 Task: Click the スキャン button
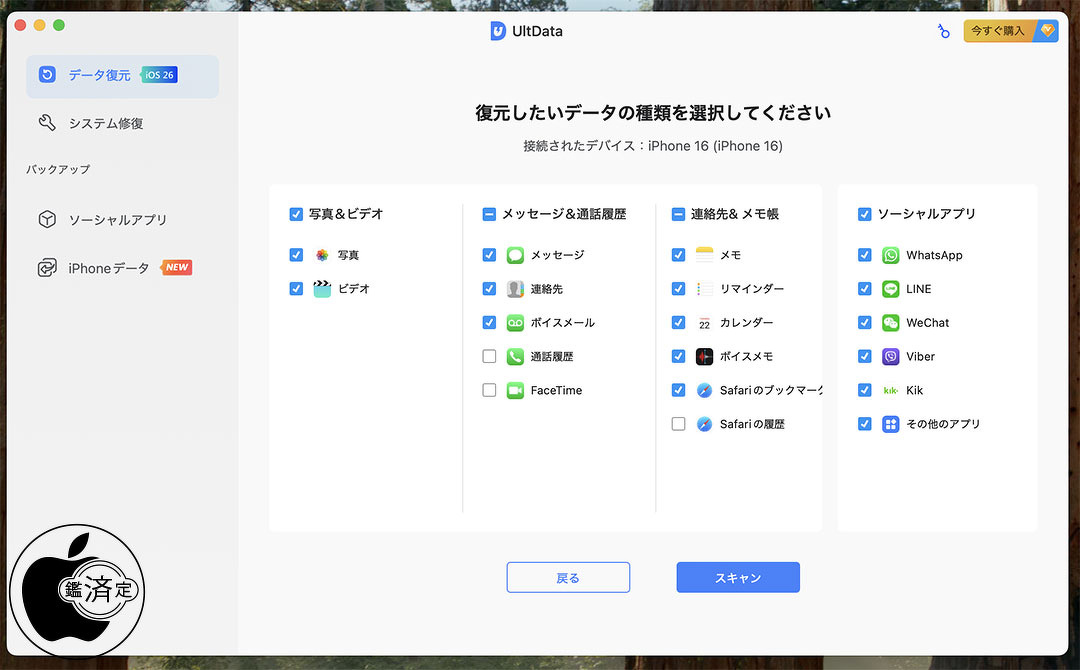(738, 577)
